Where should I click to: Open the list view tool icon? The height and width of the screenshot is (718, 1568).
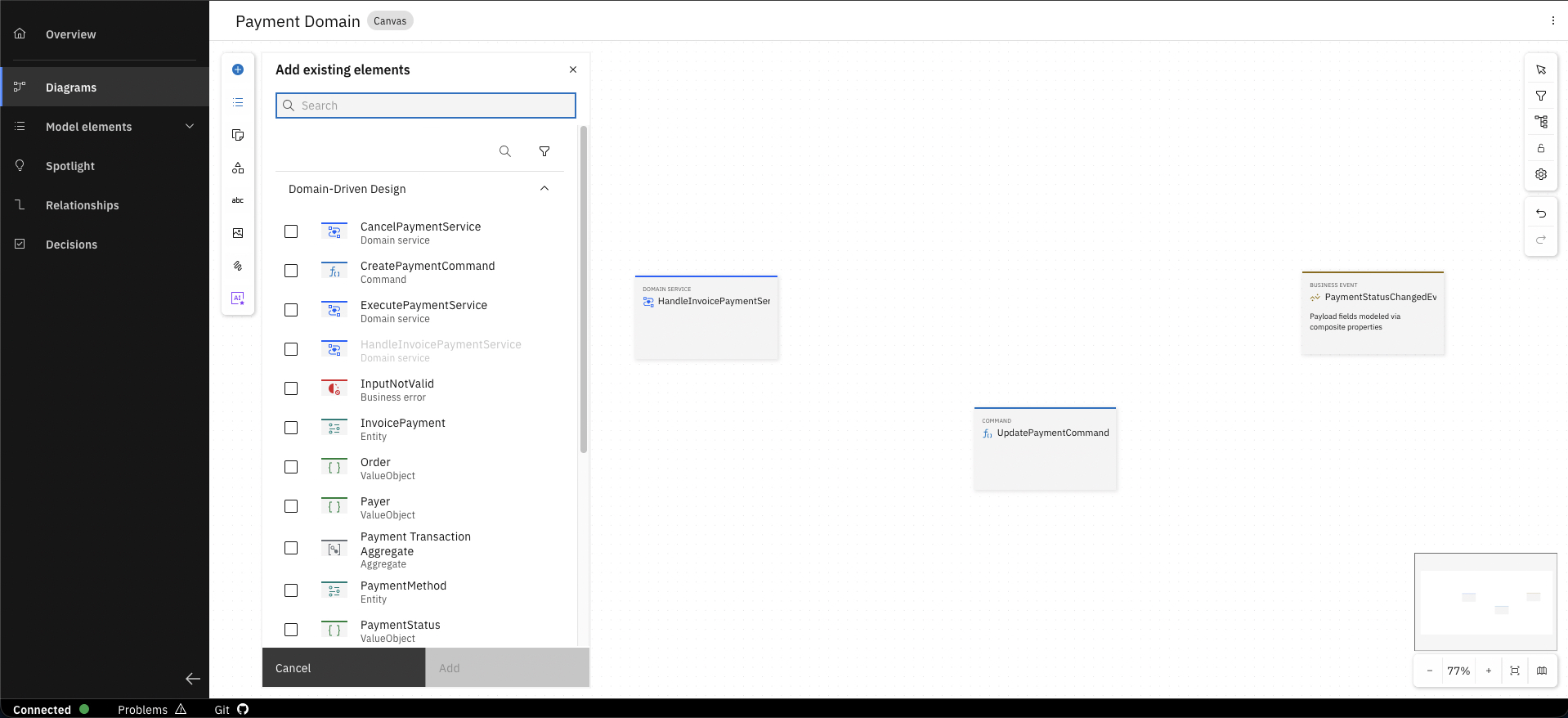[x=238, y=102]
